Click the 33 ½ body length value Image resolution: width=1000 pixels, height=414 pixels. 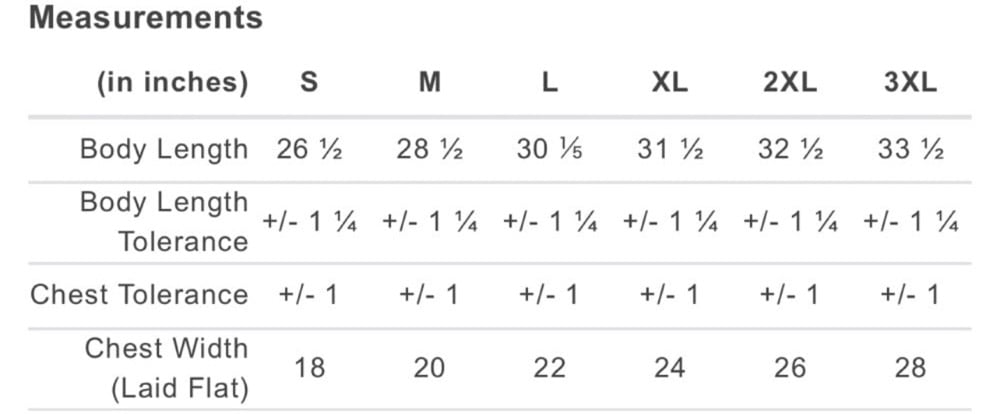point(910,150)
